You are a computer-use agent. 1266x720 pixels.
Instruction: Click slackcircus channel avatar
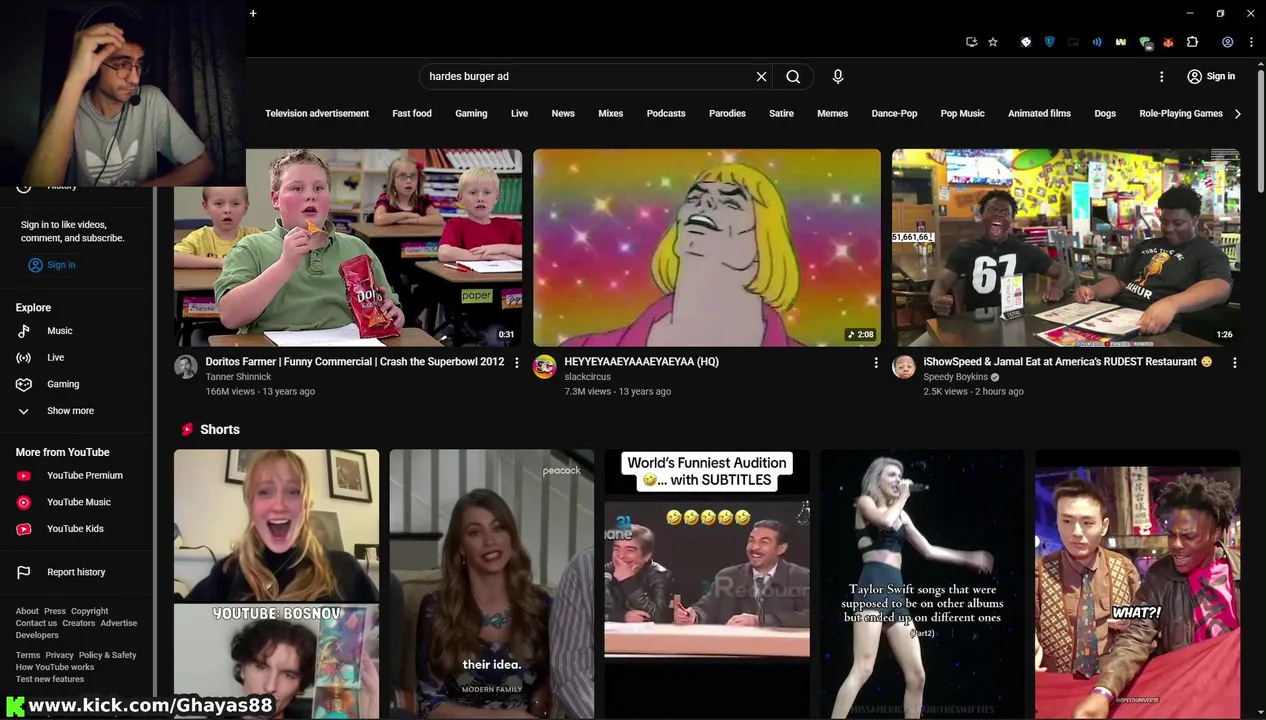point(544,366)
